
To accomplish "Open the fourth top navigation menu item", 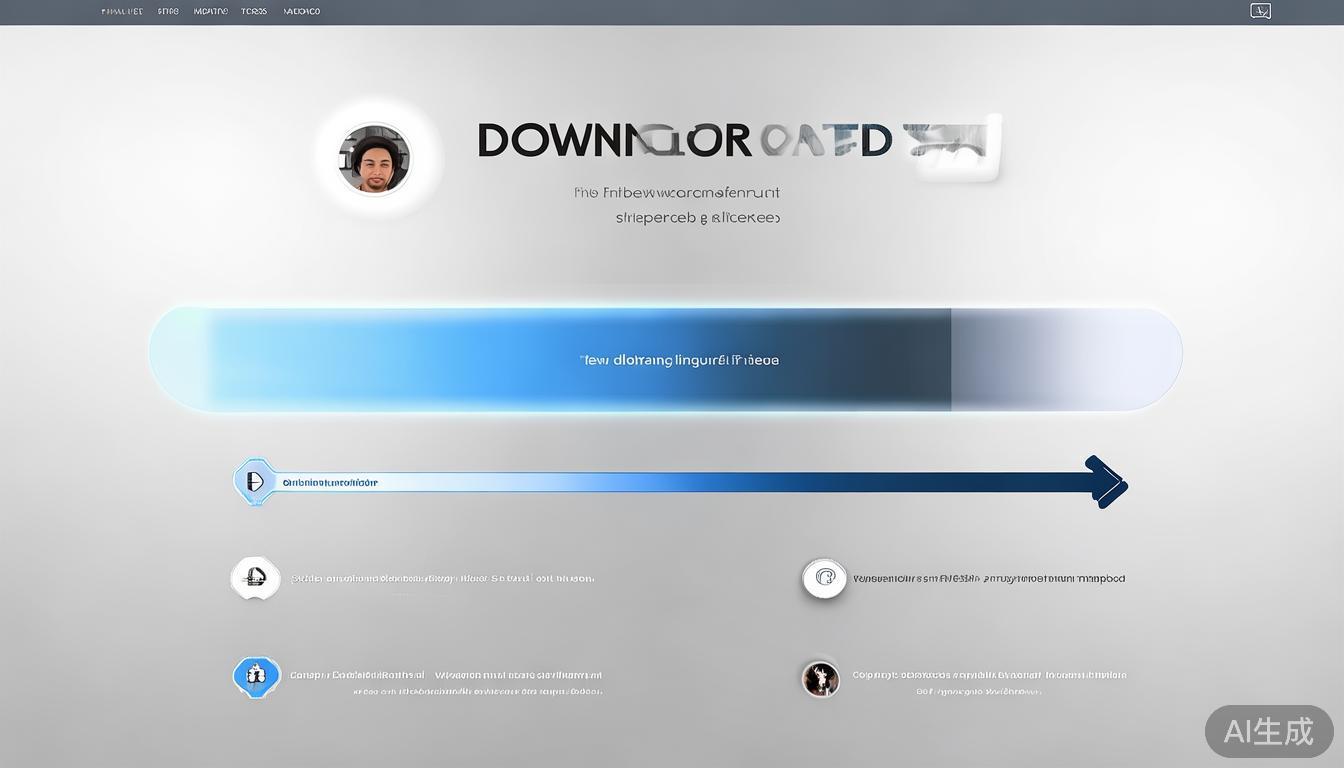I will click(254, 12).
